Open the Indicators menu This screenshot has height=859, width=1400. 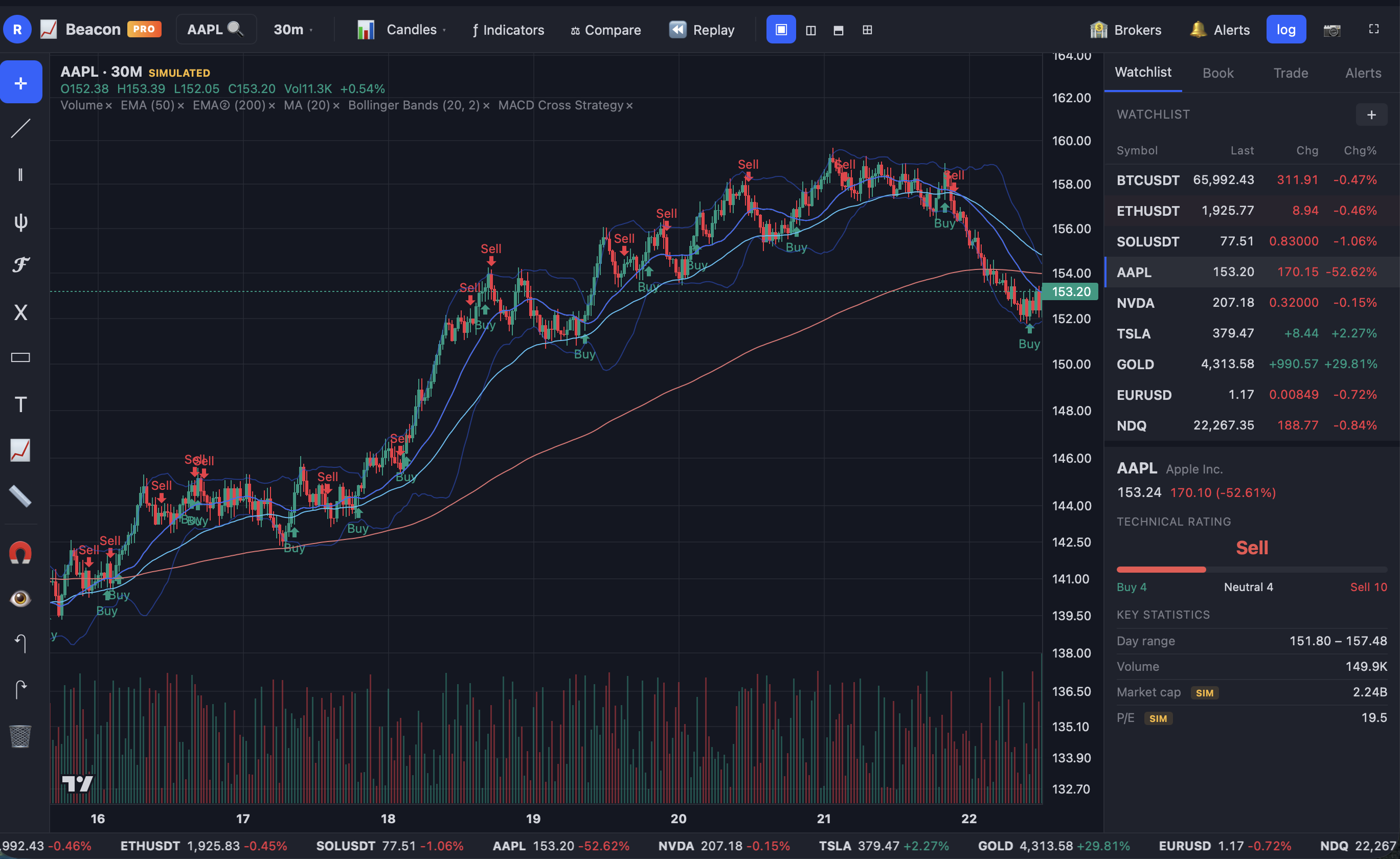[508, 30]
